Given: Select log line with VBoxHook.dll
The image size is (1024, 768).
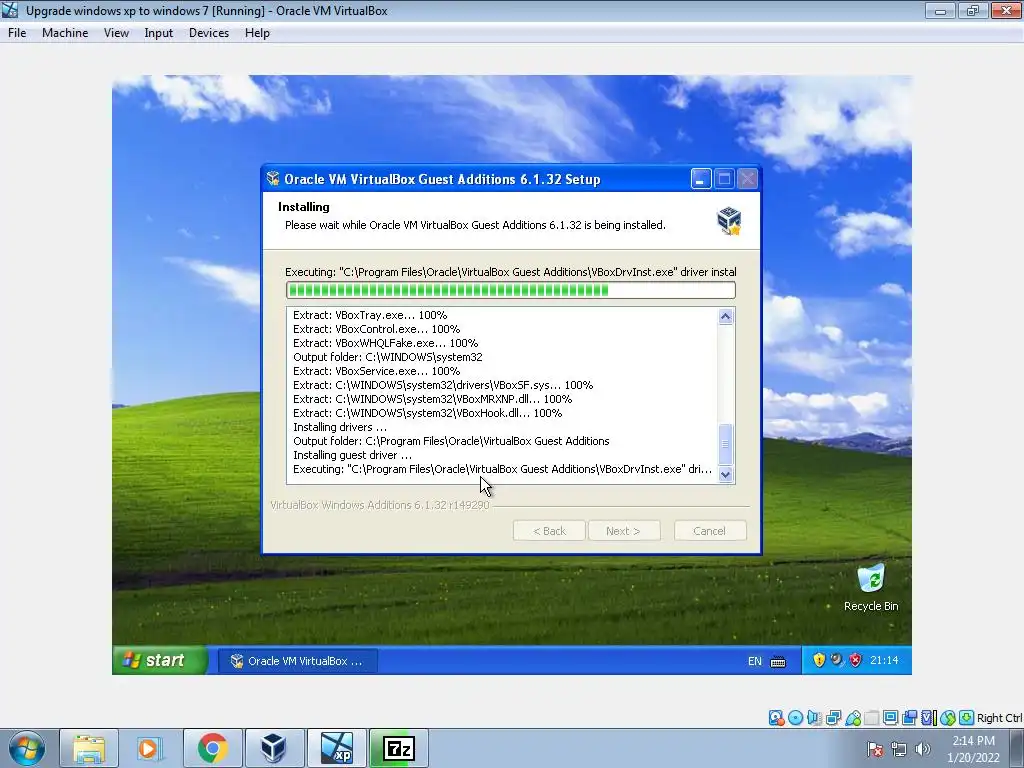Looking at the screenshot, I should [x=428, y=413].
